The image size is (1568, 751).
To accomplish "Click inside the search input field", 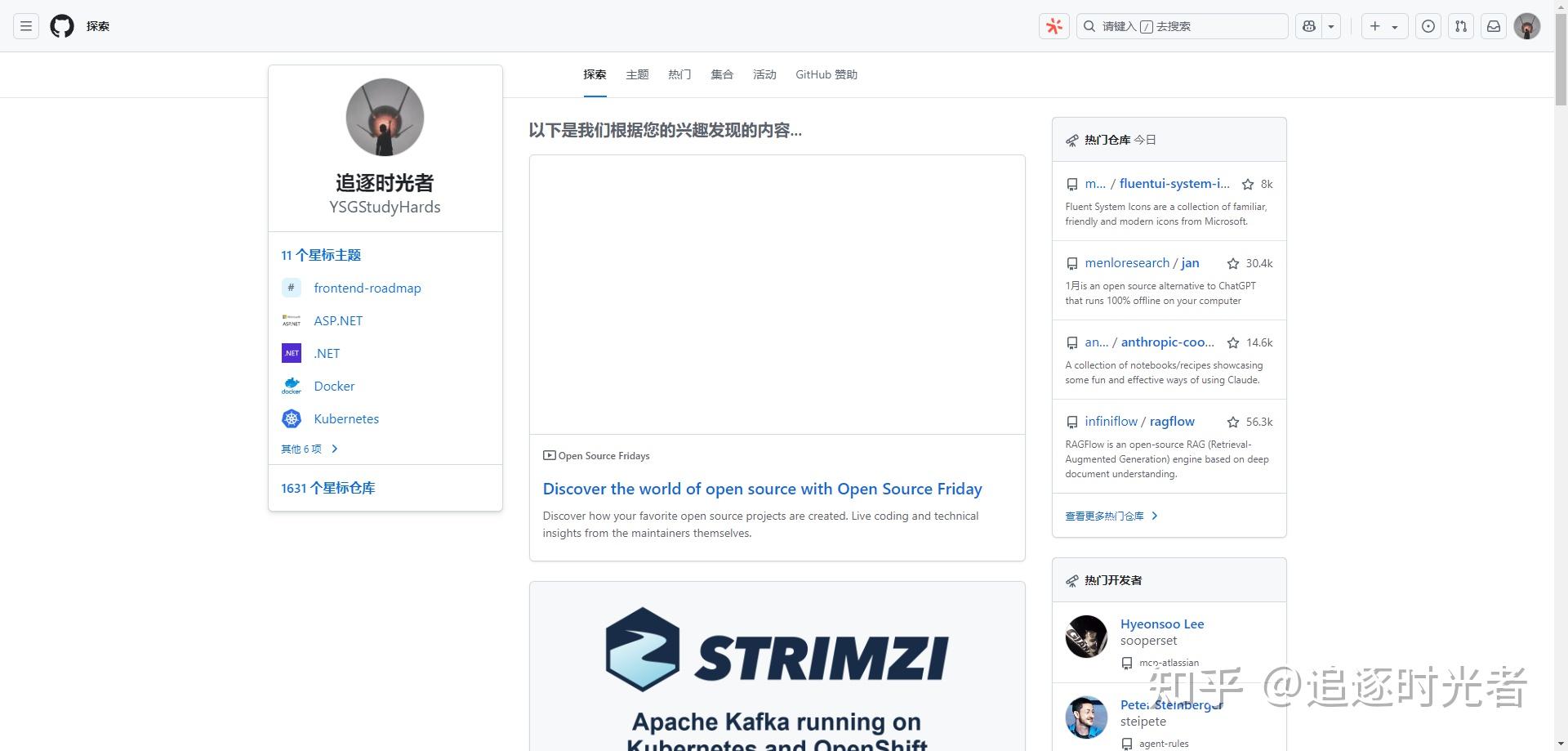I will click(1182, 26).
